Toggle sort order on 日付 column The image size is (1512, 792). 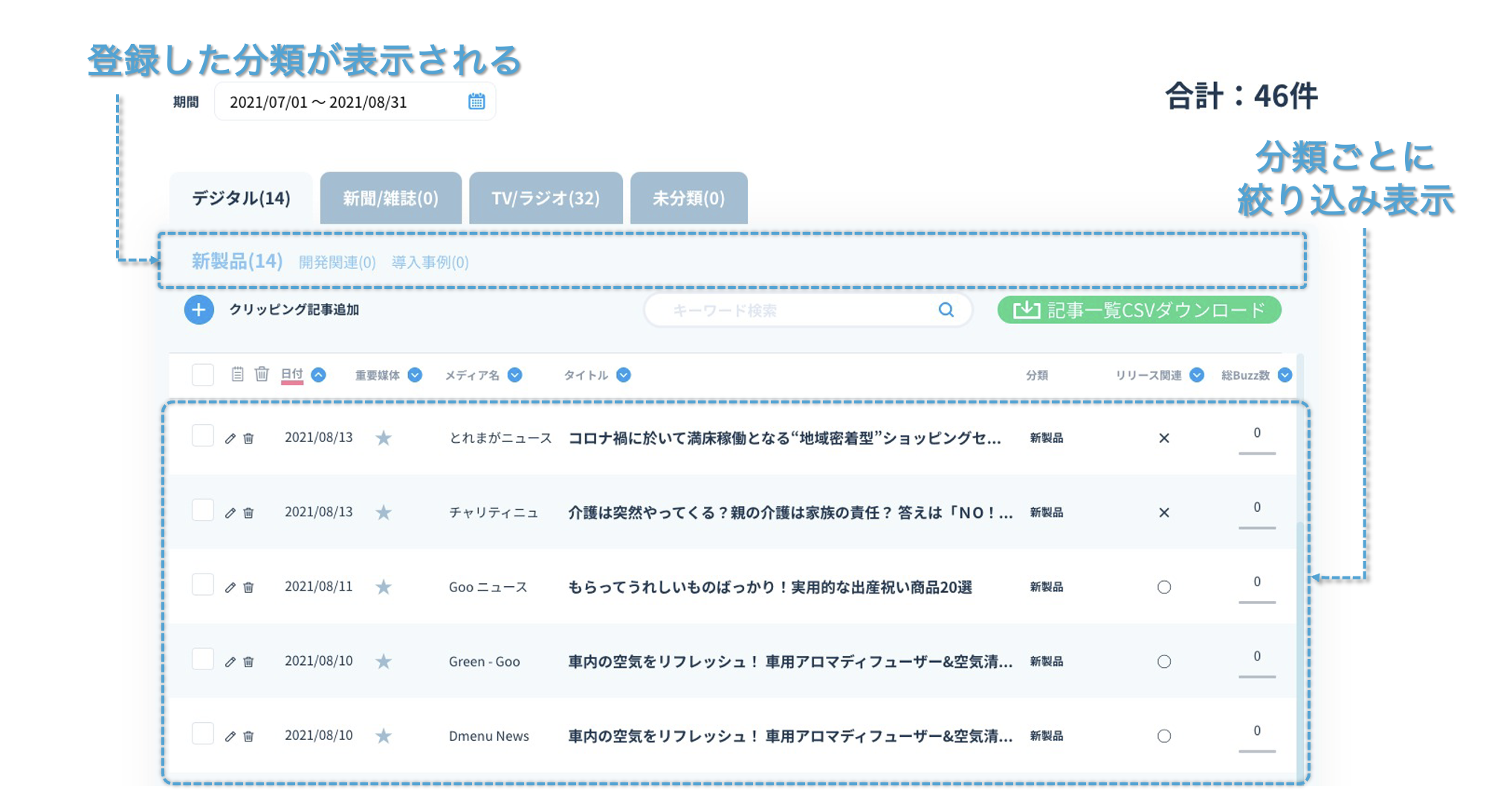point(319,375)
